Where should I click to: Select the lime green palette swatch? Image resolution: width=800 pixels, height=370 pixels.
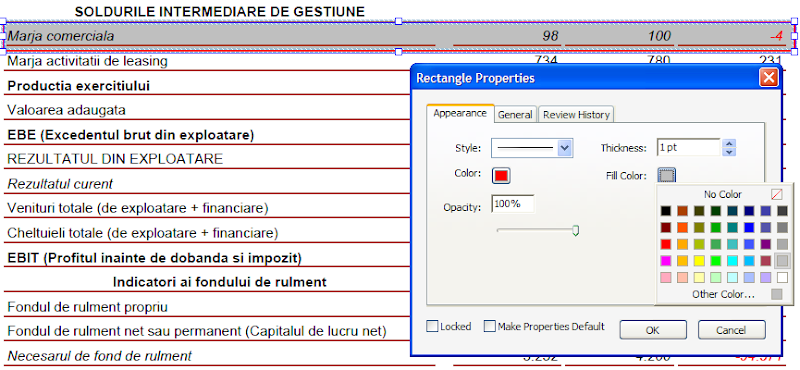(716, 261)
